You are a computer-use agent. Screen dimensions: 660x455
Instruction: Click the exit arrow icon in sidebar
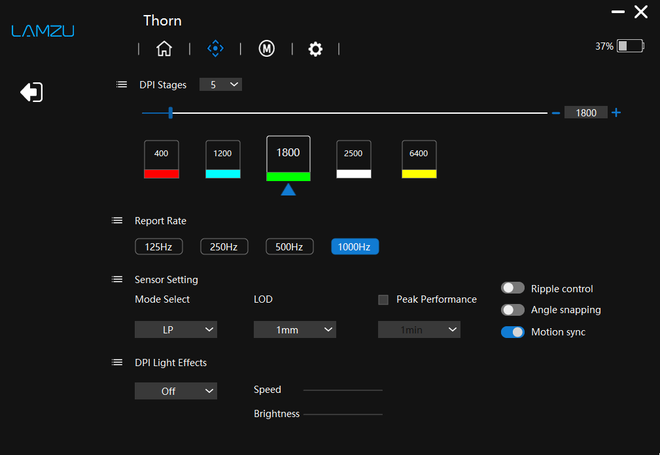(x=31, y=92)
